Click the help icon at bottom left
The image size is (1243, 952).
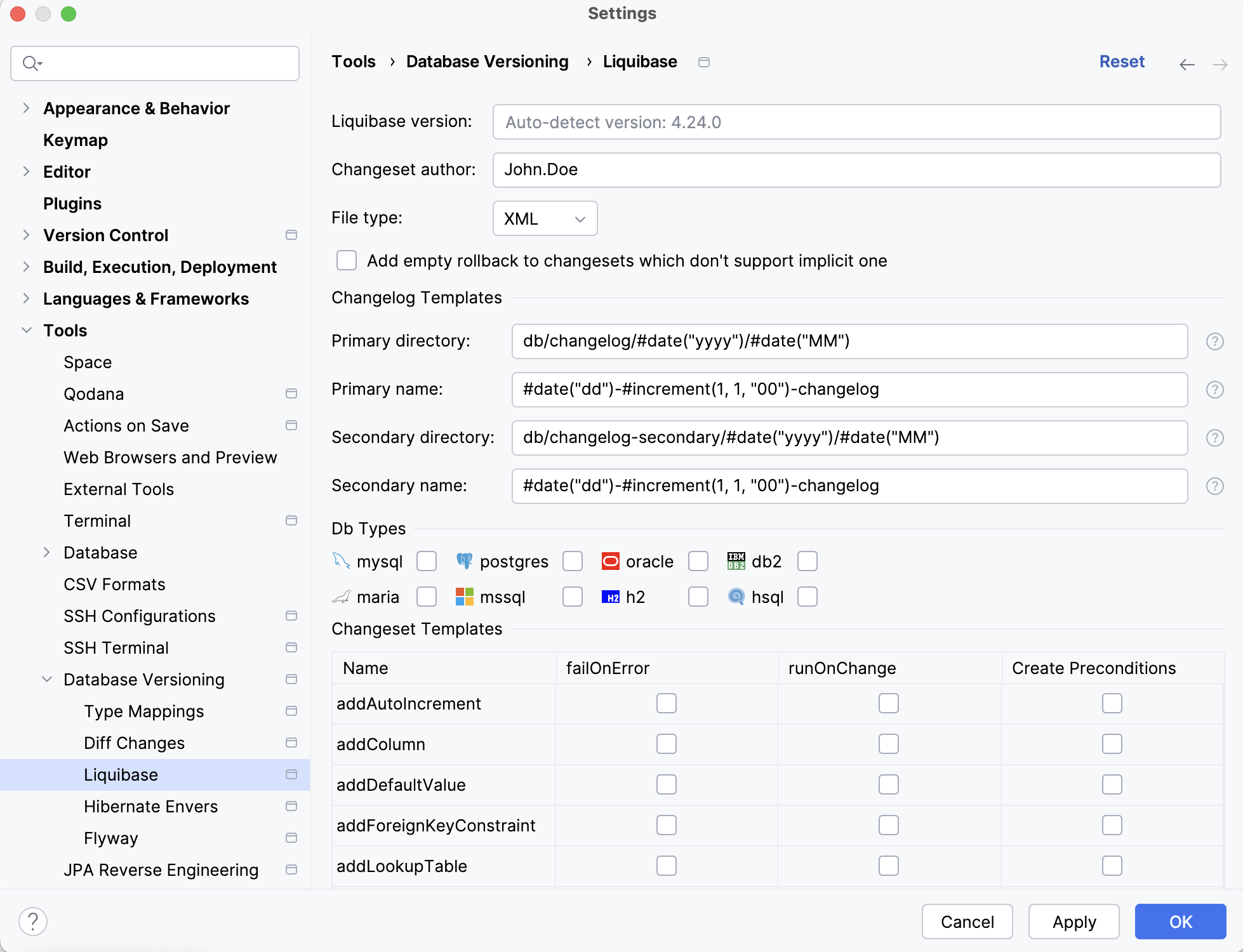pos(34,921)
